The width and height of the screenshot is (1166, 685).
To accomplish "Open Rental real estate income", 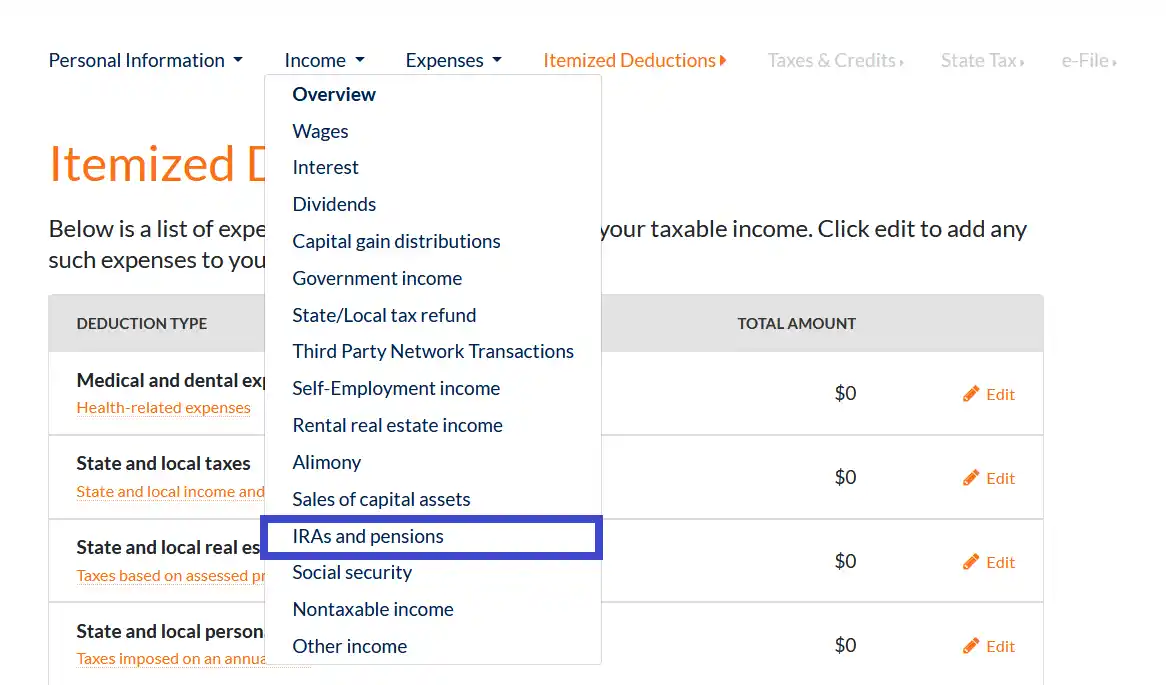I will pyautogui.click(x=397, y=426).
